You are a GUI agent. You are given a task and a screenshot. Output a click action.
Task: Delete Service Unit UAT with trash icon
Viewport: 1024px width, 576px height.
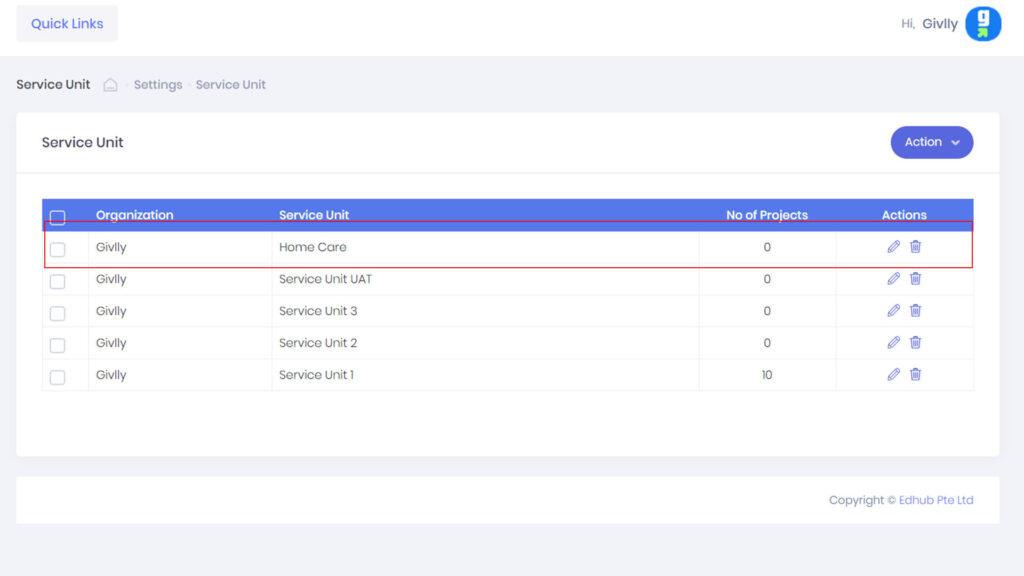point(915,279)
